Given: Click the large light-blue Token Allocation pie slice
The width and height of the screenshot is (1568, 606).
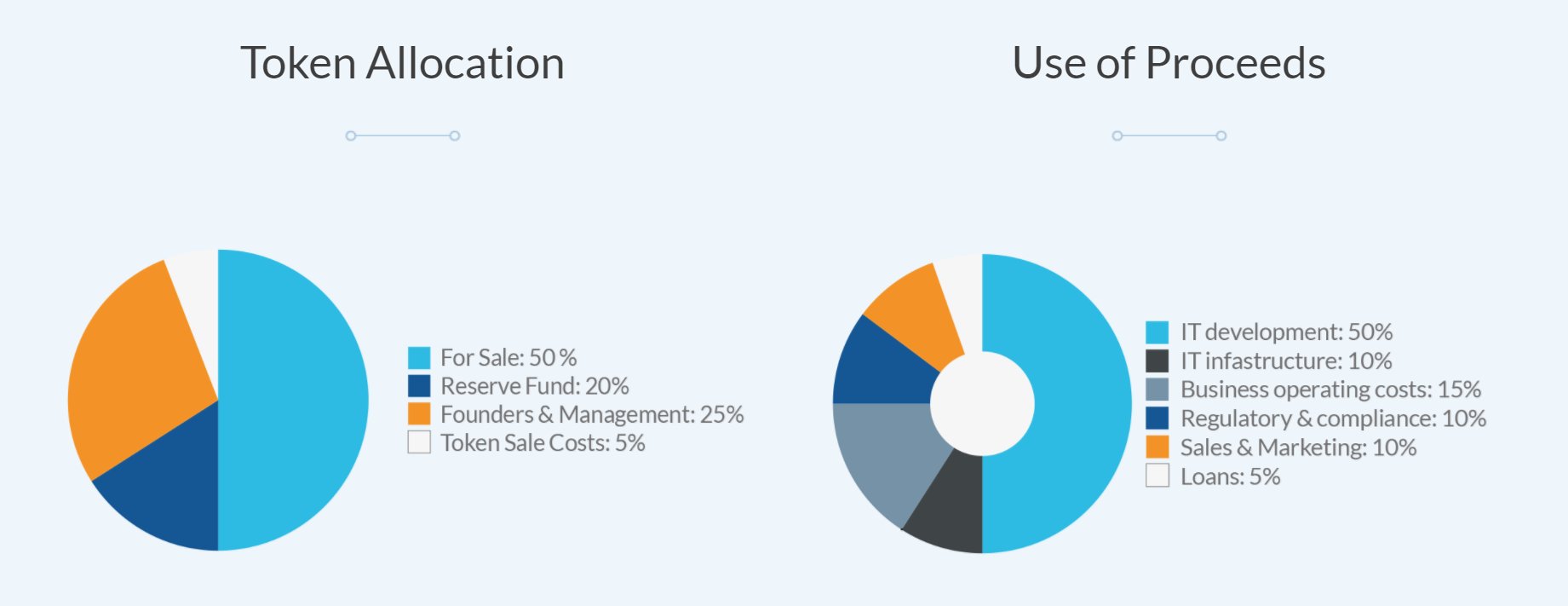Looking at the screenshot, I should click(x=294, y=401).
